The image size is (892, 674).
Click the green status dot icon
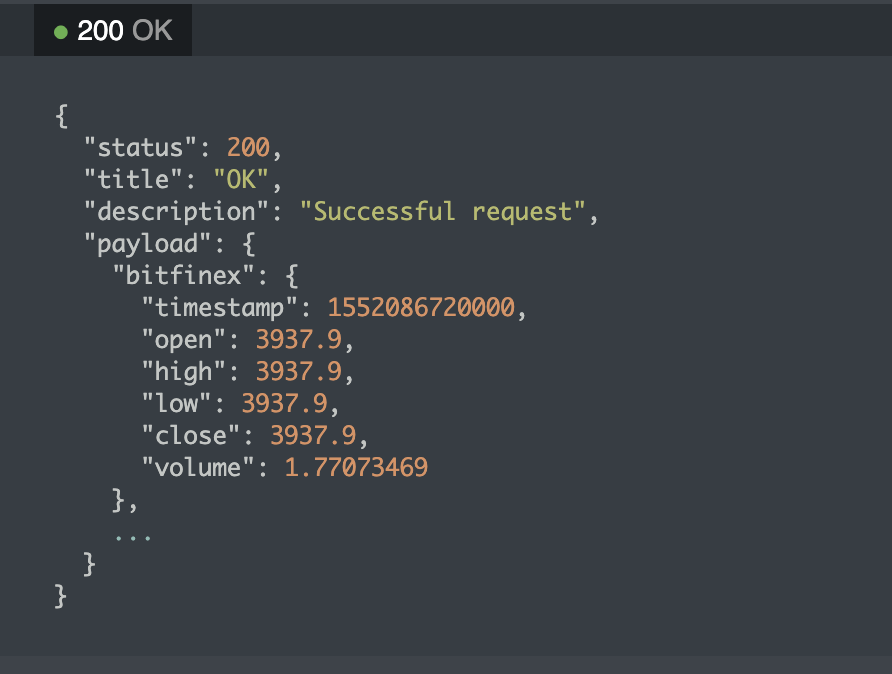click(x=61, y=32)
